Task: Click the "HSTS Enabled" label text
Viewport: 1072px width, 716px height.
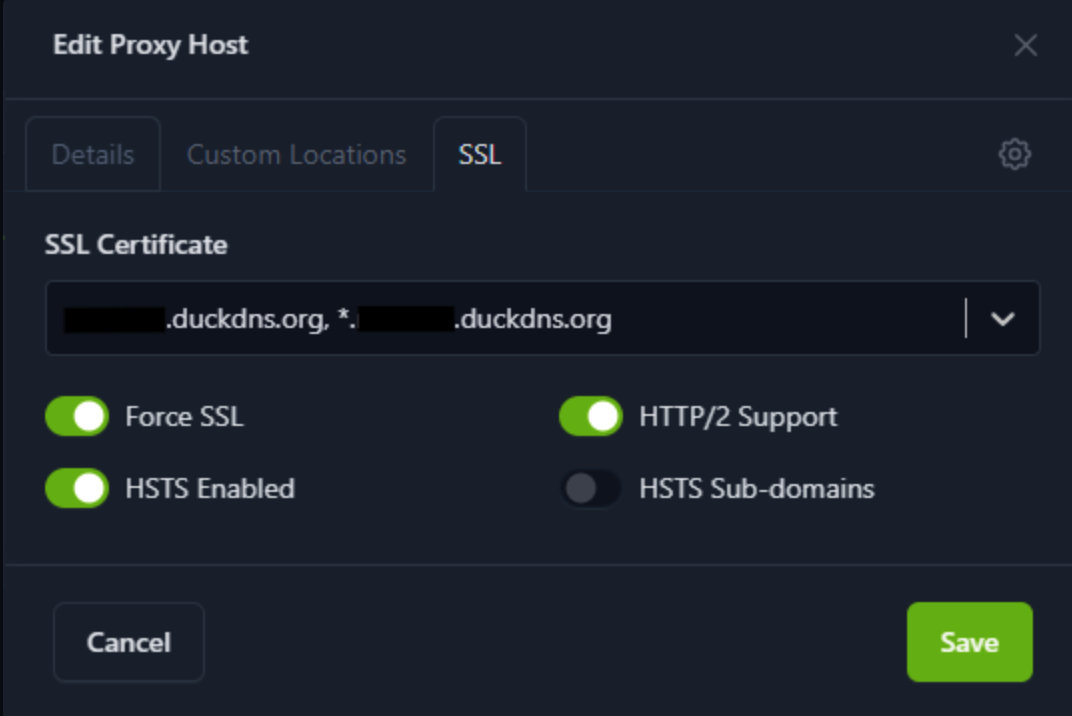Action: point(210,489)
